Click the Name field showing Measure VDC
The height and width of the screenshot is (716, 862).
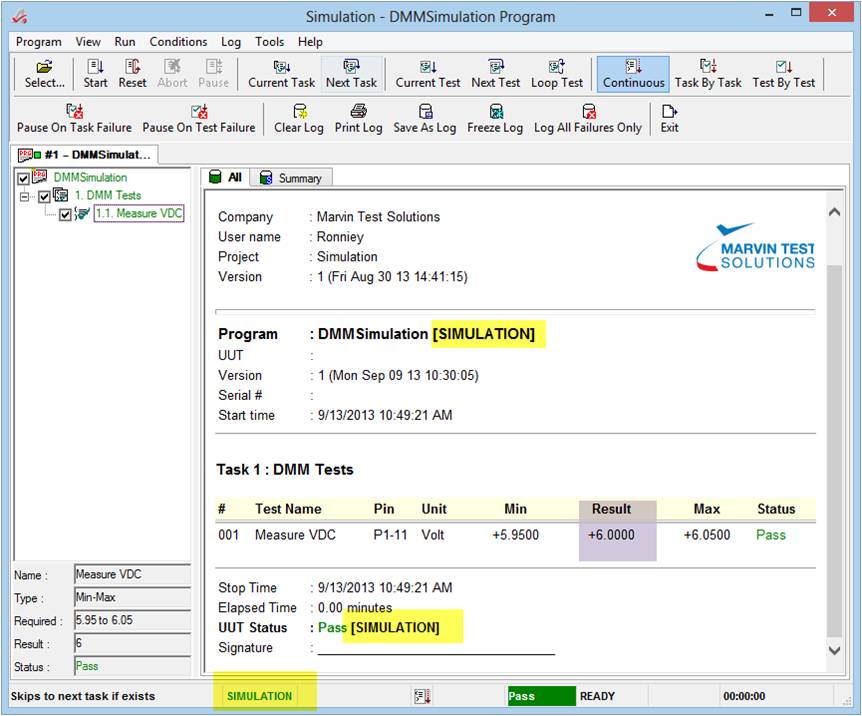pyautogui.click(x=132, y=575)
